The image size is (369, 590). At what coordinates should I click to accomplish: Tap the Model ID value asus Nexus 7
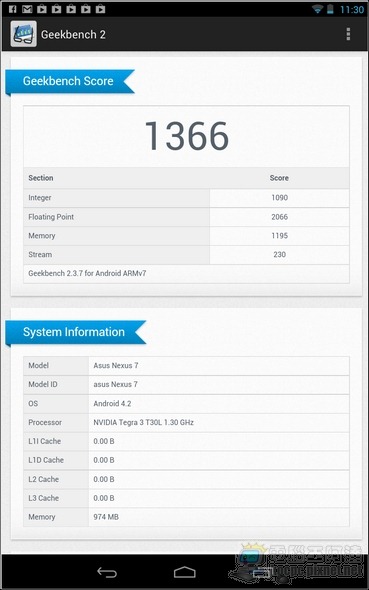tap(115, 384)
